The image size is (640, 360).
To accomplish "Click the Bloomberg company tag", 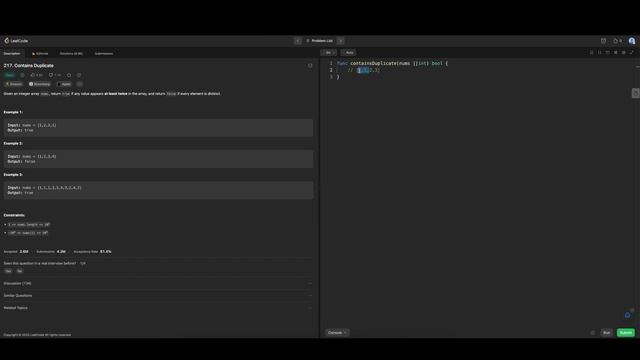I will click(x=40, y=84).
